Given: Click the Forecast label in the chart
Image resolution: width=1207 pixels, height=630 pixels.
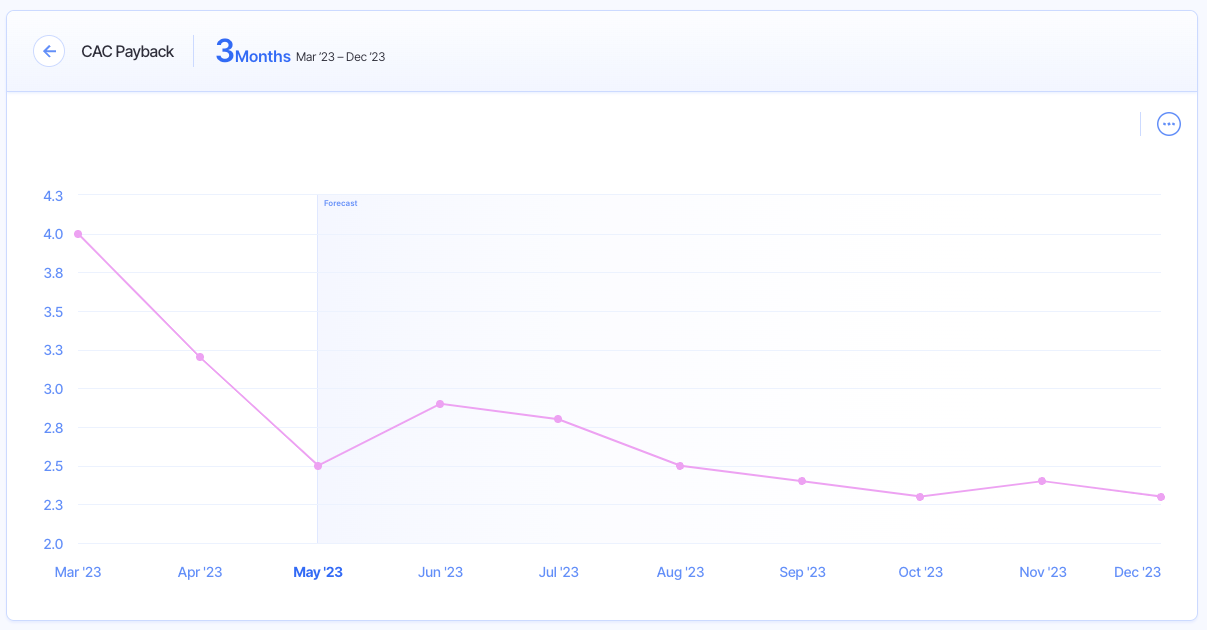Looking at the screenshot, I should point(340,203).
